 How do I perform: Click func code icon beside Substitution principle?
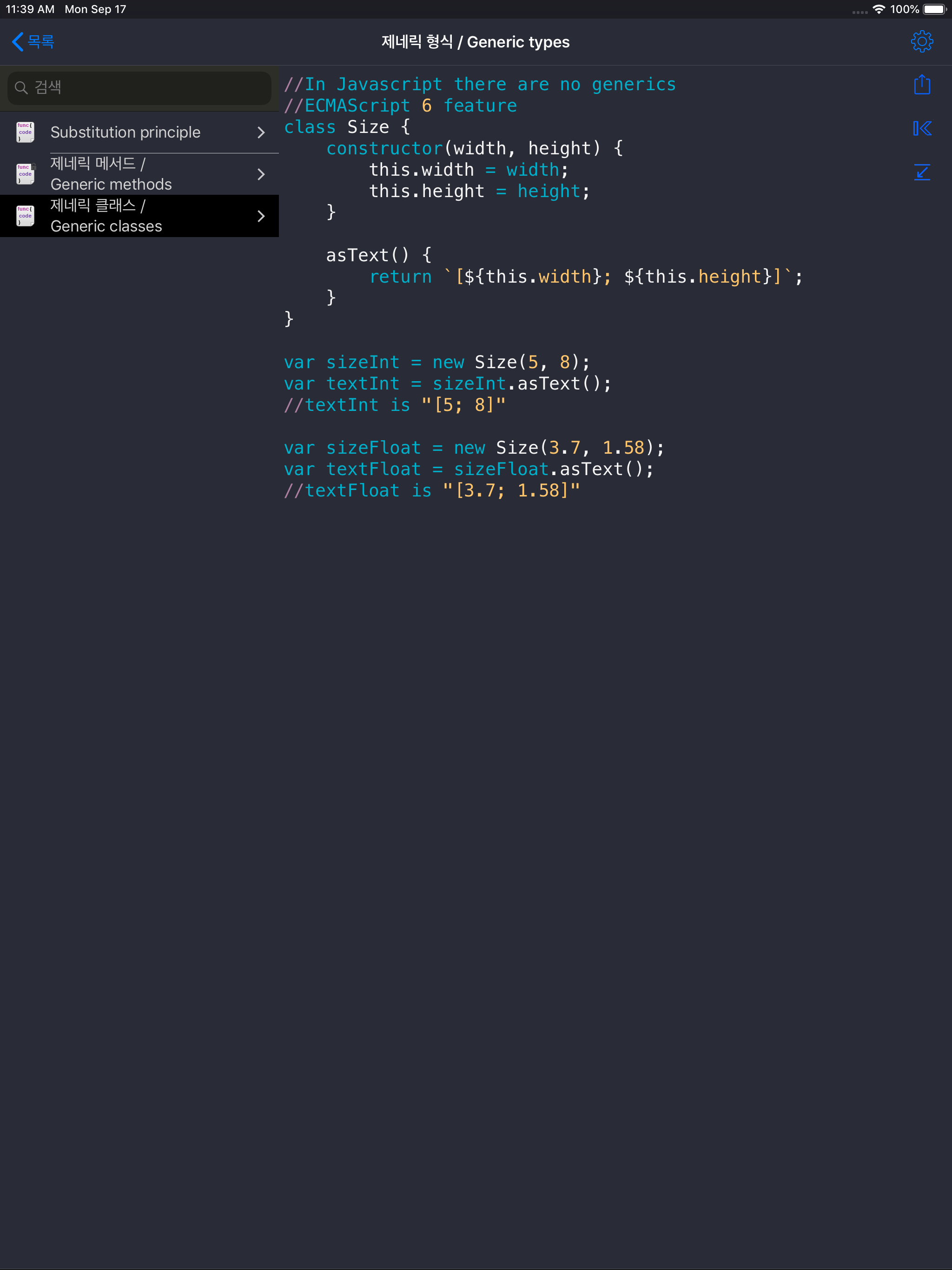[25, 132]
